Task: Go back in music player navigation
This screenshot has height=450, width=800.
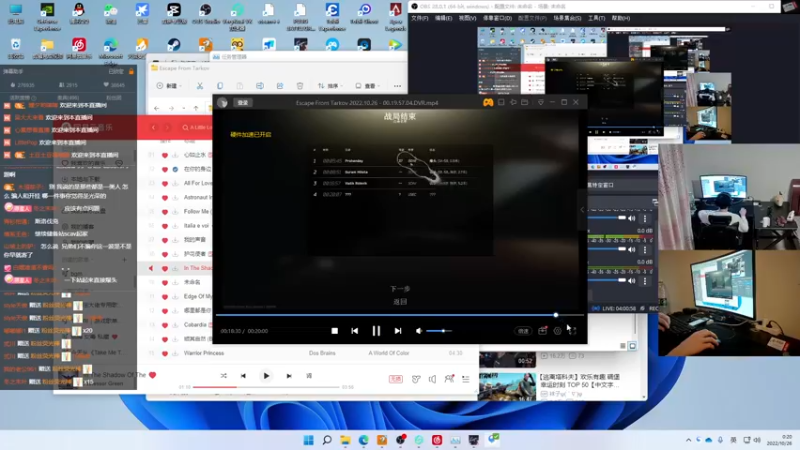Action: pos(154,128)
